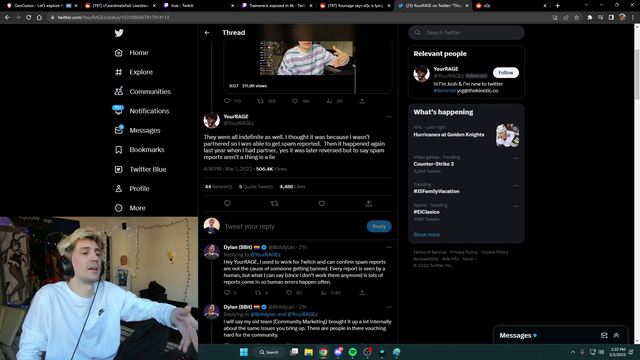Compose new message icon in Messages drawer

[x=604, y=336]
